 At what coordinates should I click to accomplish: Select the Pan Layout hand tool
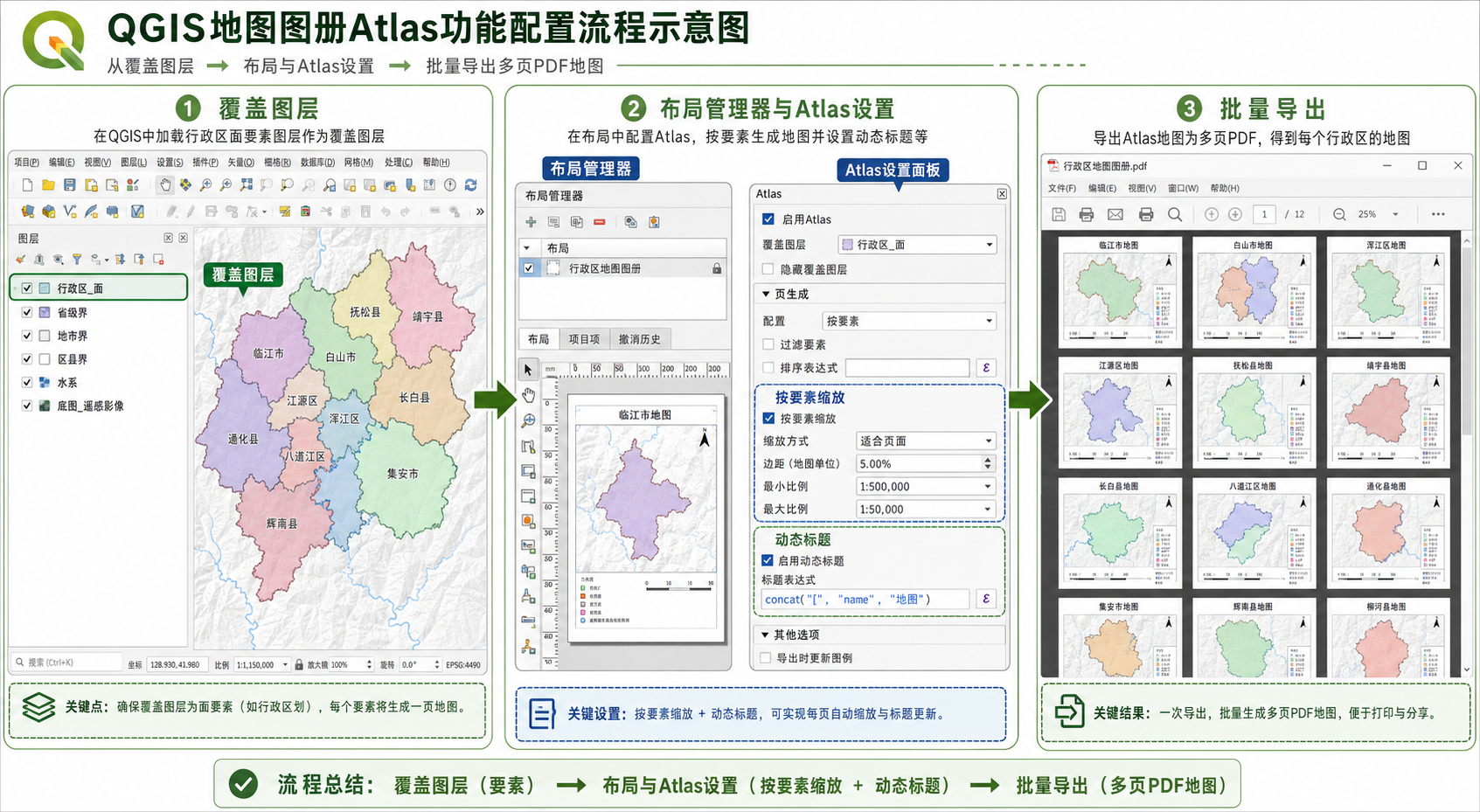click(x=528, y=395)
